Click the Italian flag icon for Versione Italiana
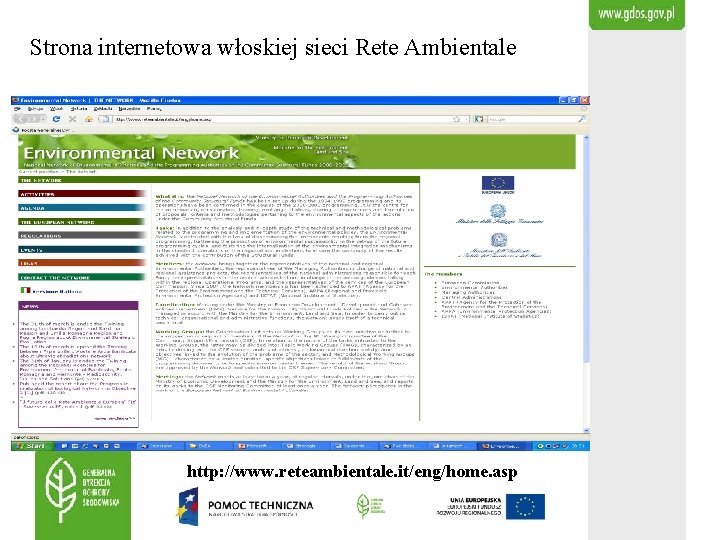Viewport: 720px width, 540px height. [25, 290]
